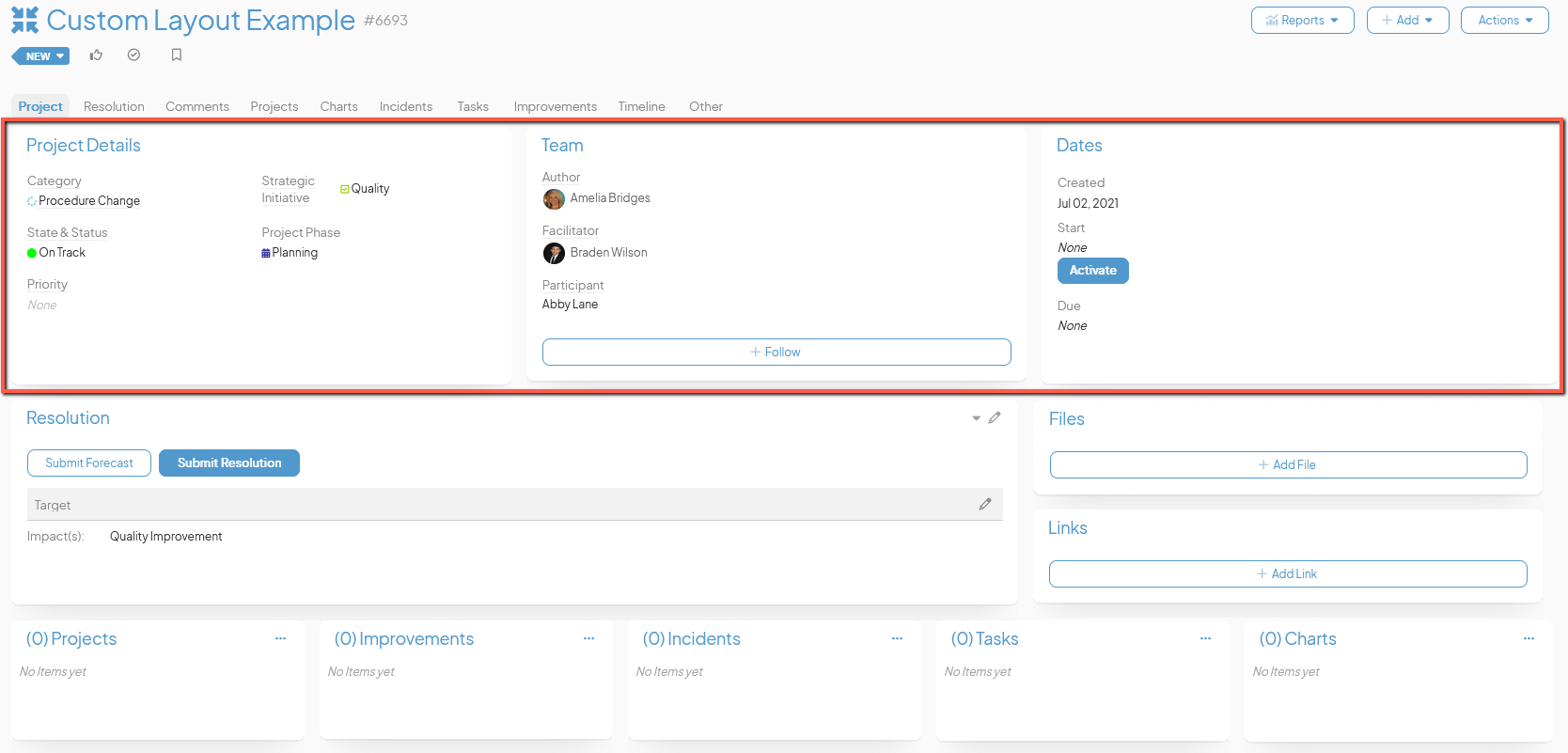Open the Improvements card ellipsis menu
Screen dimensions: 1568x753
pos(588,638)
